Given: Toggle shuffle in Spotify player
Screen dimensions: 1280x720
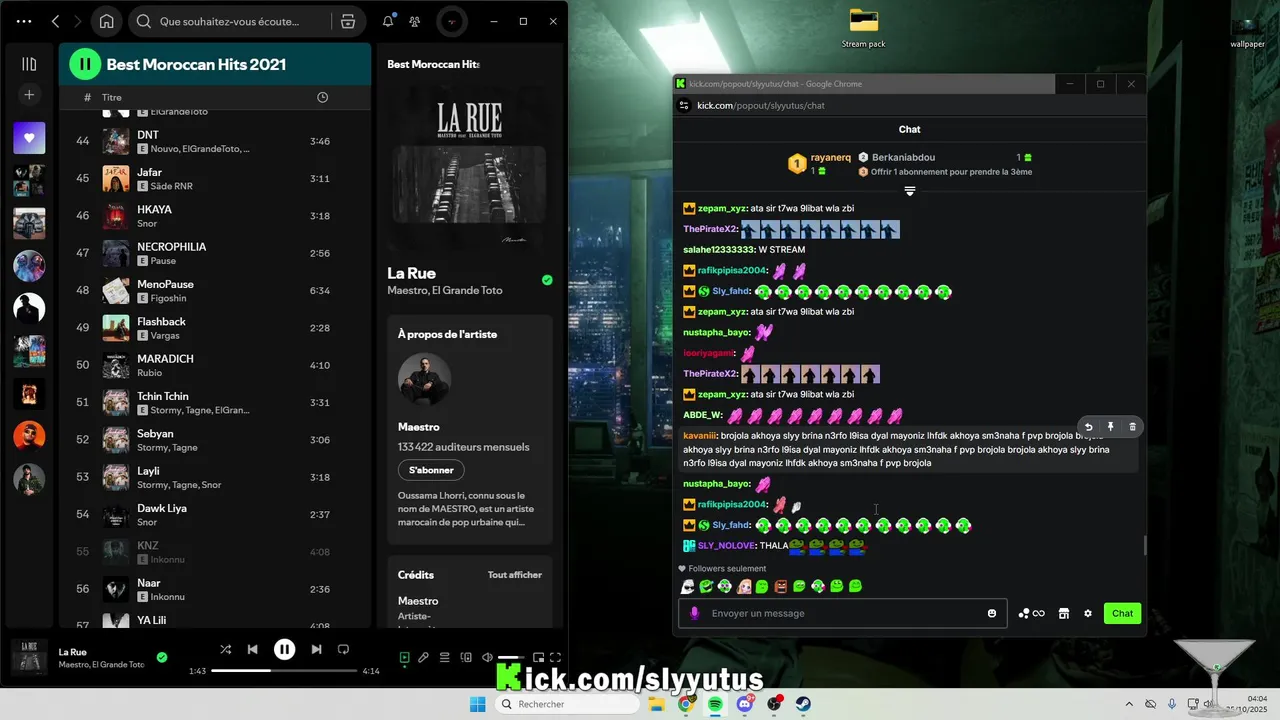Looking at the screenshot, I should point(225,649).
